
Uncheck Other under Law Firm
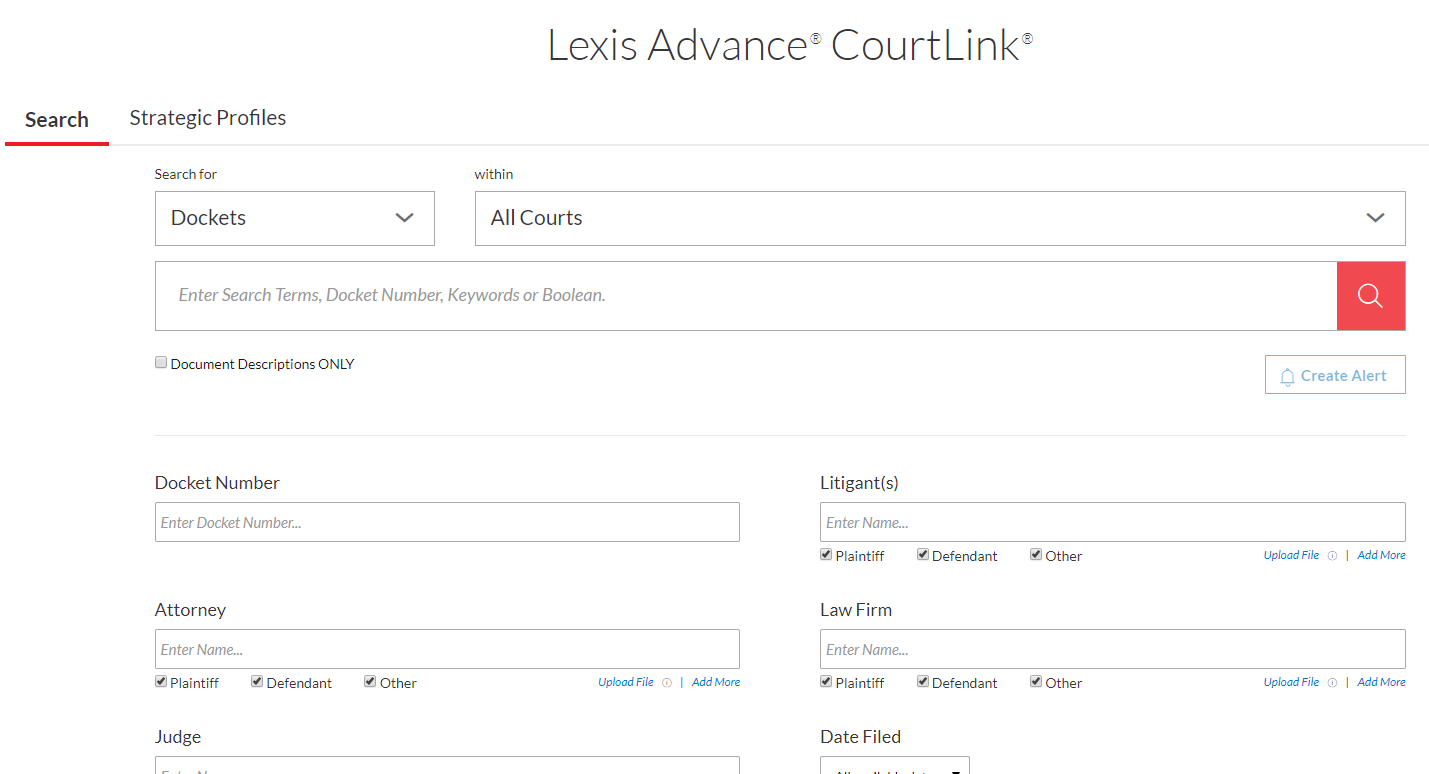click(1036, 681)
